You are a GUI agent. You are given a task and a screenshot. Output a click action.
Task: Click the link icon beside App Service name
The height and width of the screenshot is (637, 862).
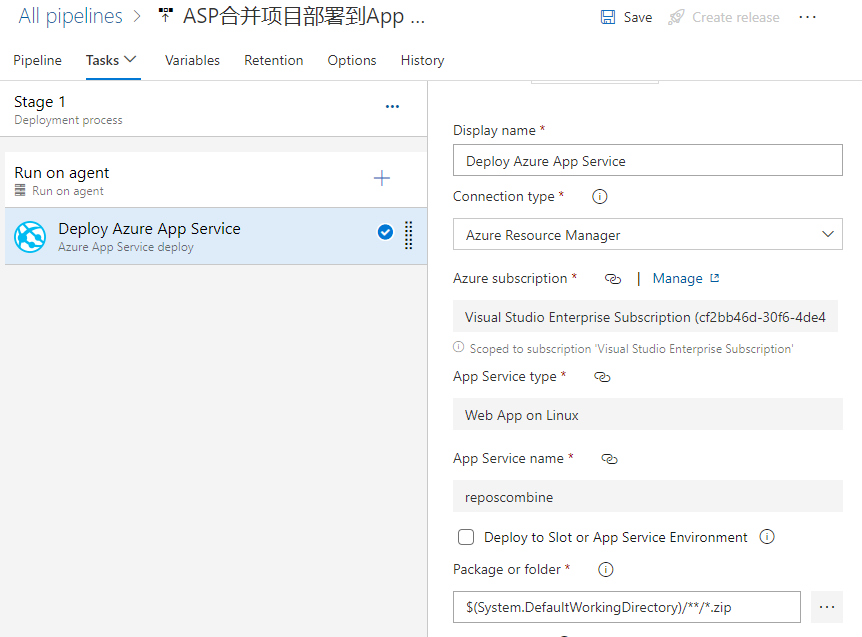(x=609, y=459)
